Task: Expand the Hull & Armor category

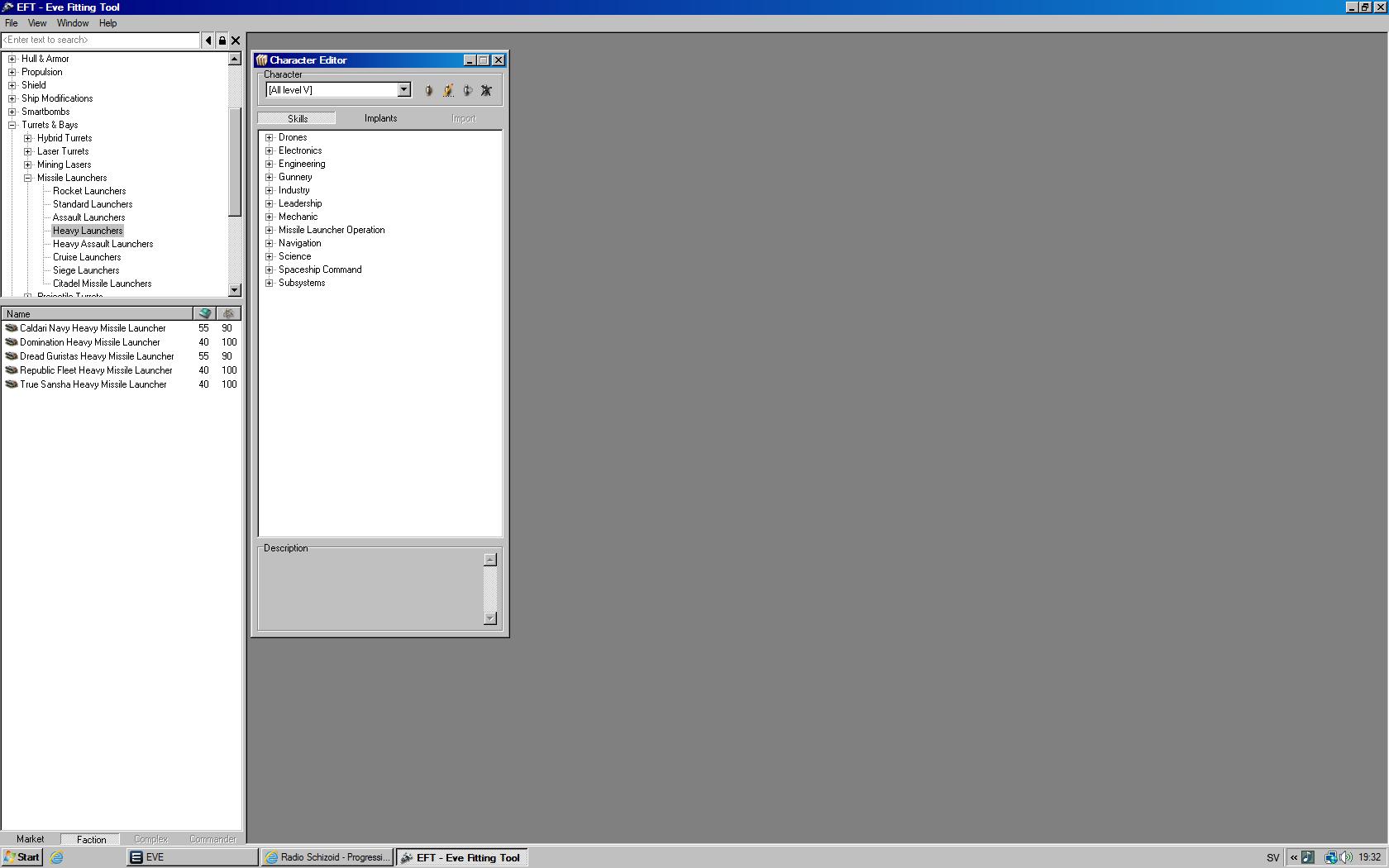Action: [x=12, y=59]
